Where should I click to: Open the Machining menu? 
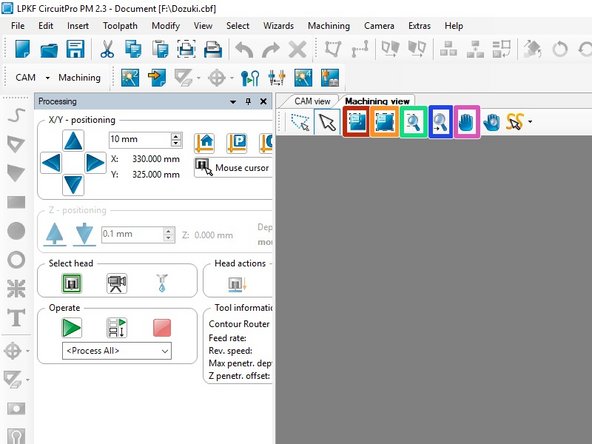click(329, 26)
